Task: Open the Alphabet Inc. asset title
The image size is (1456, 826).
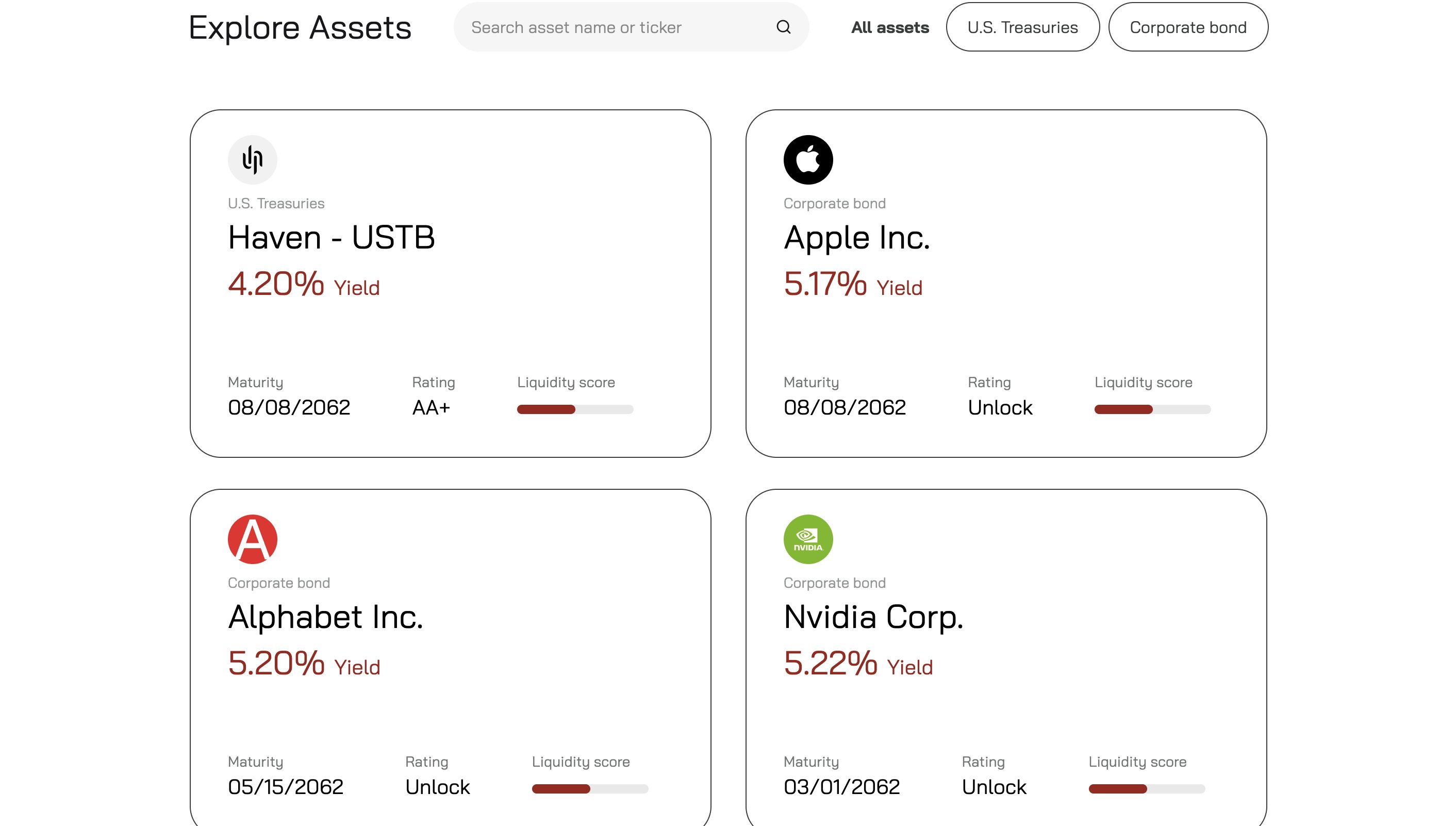Action: point(325,617)
